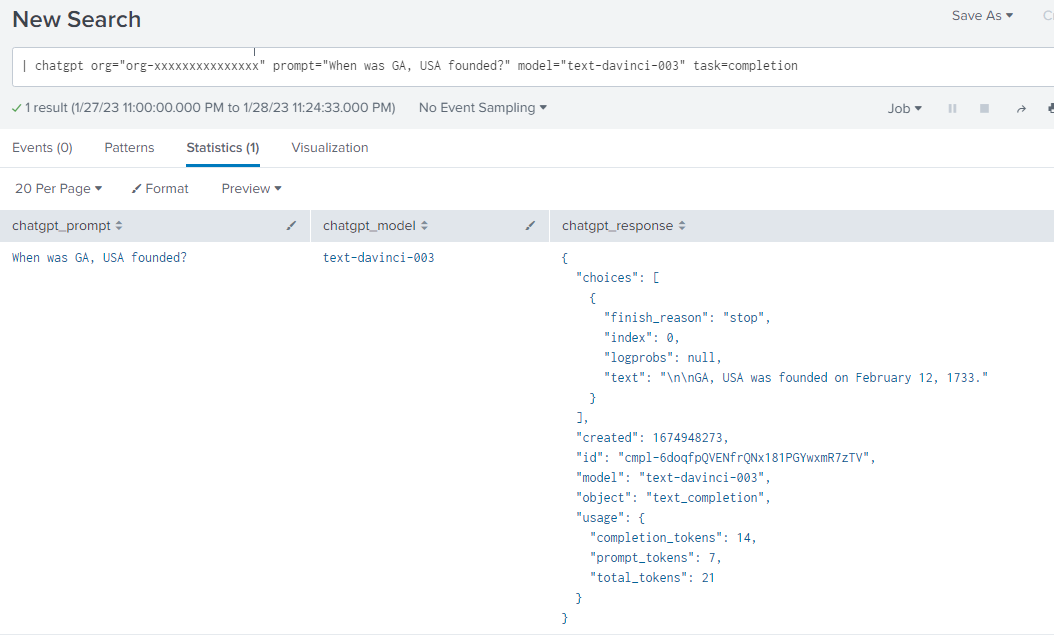Switch to the Visualization tab
The image size is (1054, 635).
pos(330,147)
